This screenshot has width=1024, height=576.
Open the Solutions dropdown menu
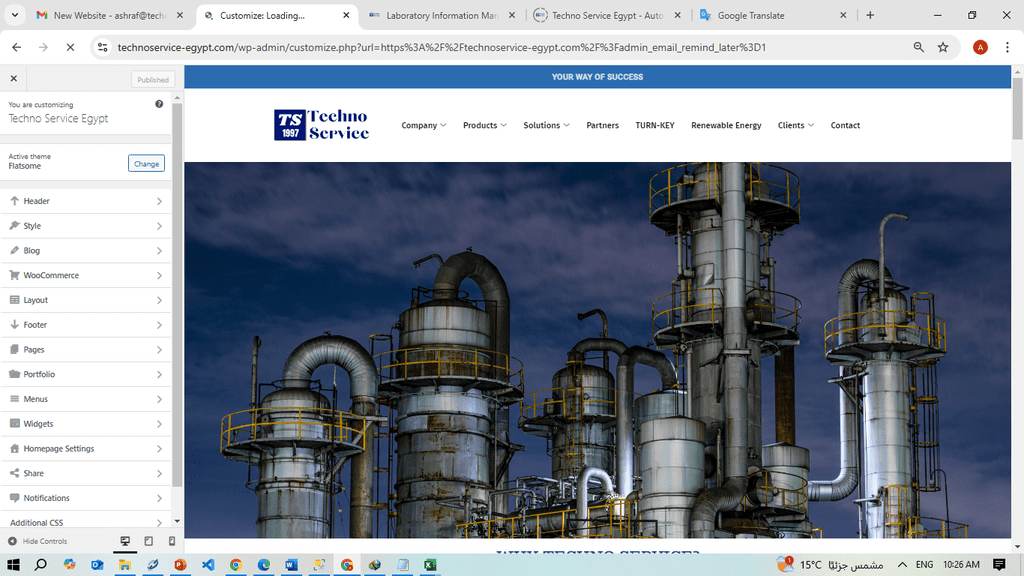[x=546, y=125]
